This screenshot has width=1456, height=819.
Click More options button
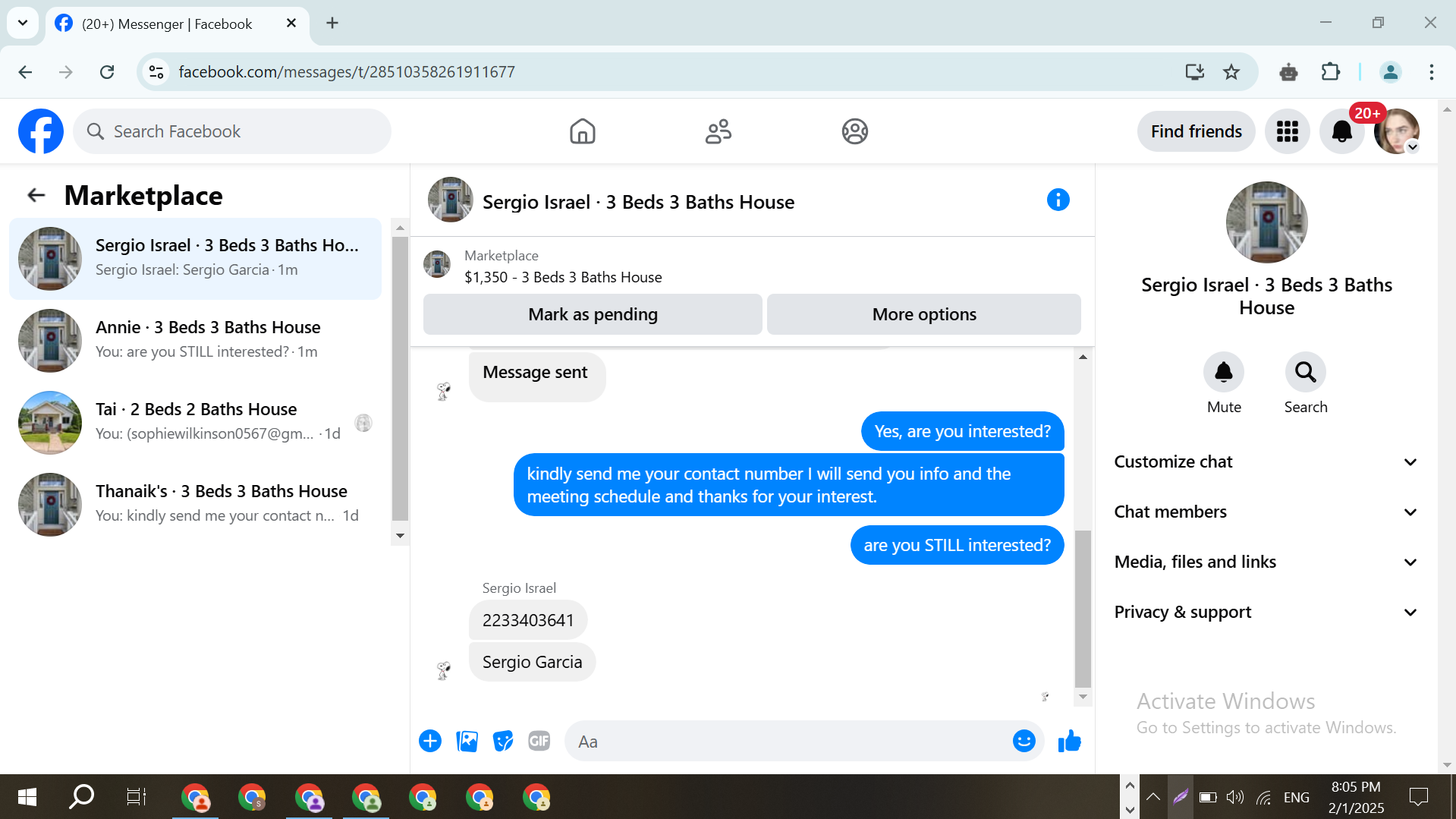(924, 314)
